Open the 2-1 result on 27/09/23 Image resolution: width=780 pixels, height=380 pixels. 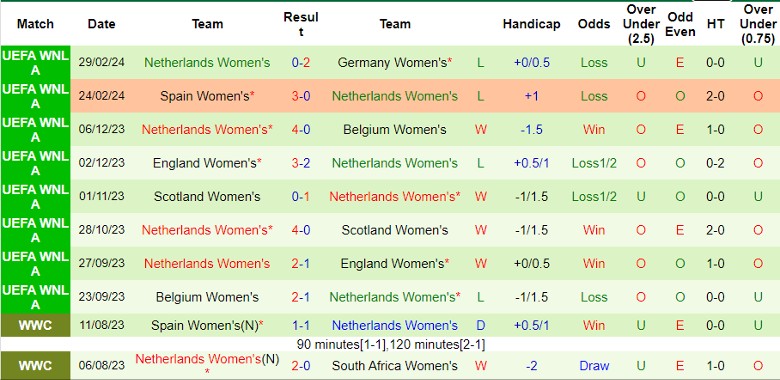[301, 264]
